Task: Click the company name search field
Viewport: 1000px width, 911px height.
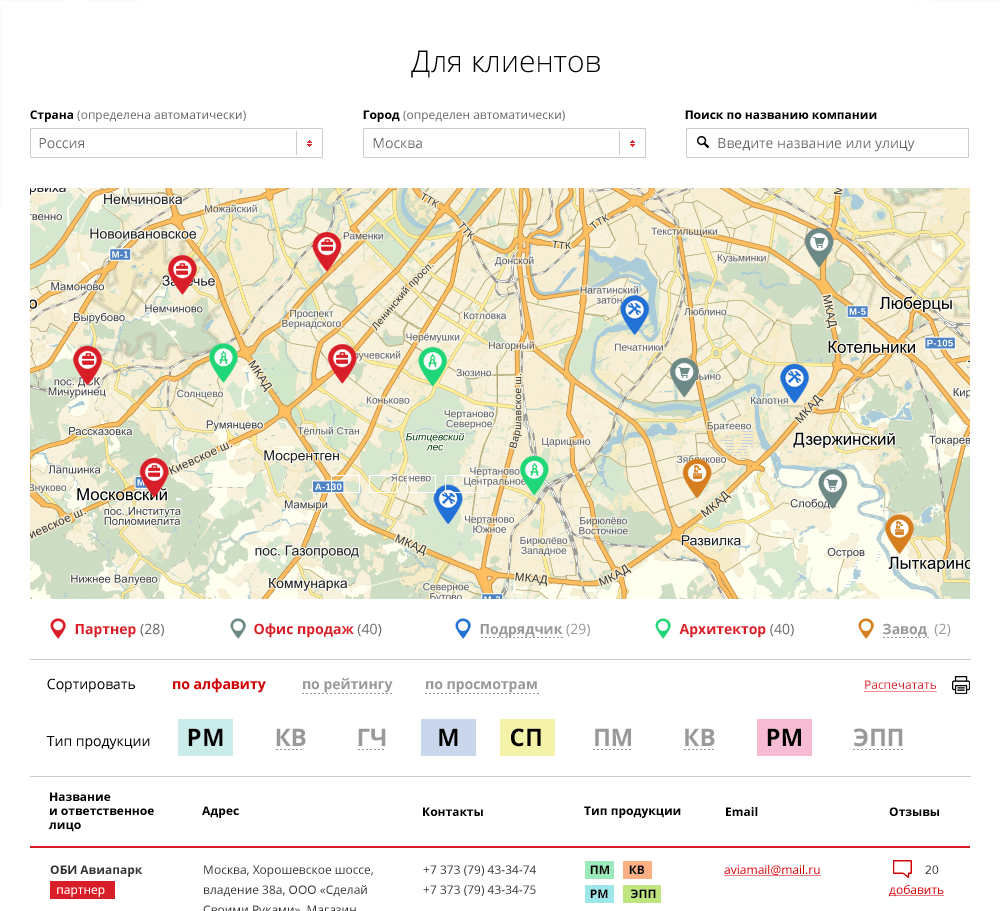Action: coord(827,143)
